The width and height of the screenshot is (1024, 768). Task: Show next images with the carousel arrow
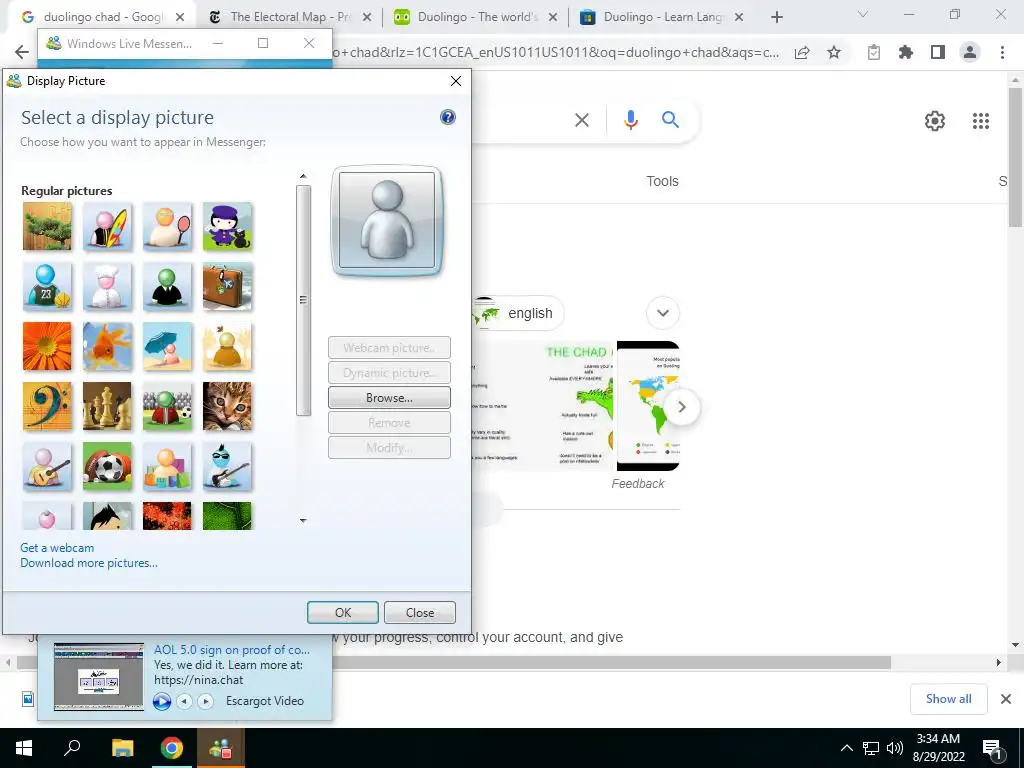pos(682,407)
